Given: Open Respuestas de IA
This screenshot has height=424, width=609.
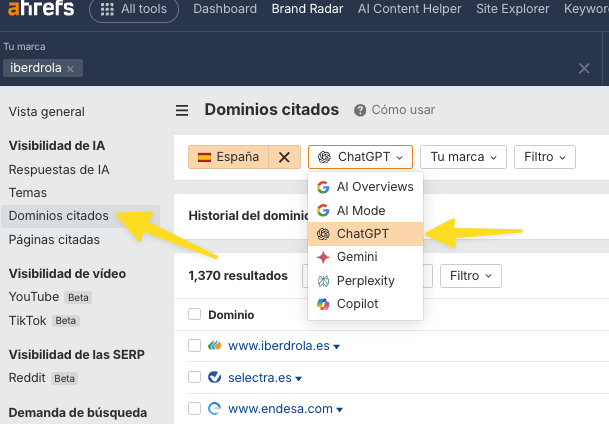Looking at the screenshot, I should (x=59, y=170).
